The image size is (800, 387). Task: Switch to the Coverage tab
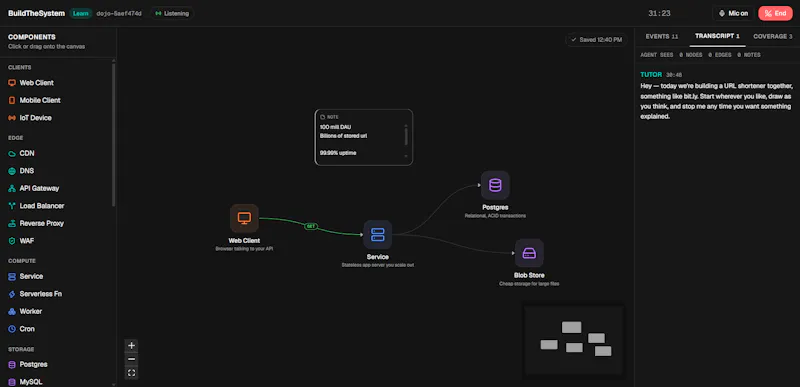coord(772,36)
